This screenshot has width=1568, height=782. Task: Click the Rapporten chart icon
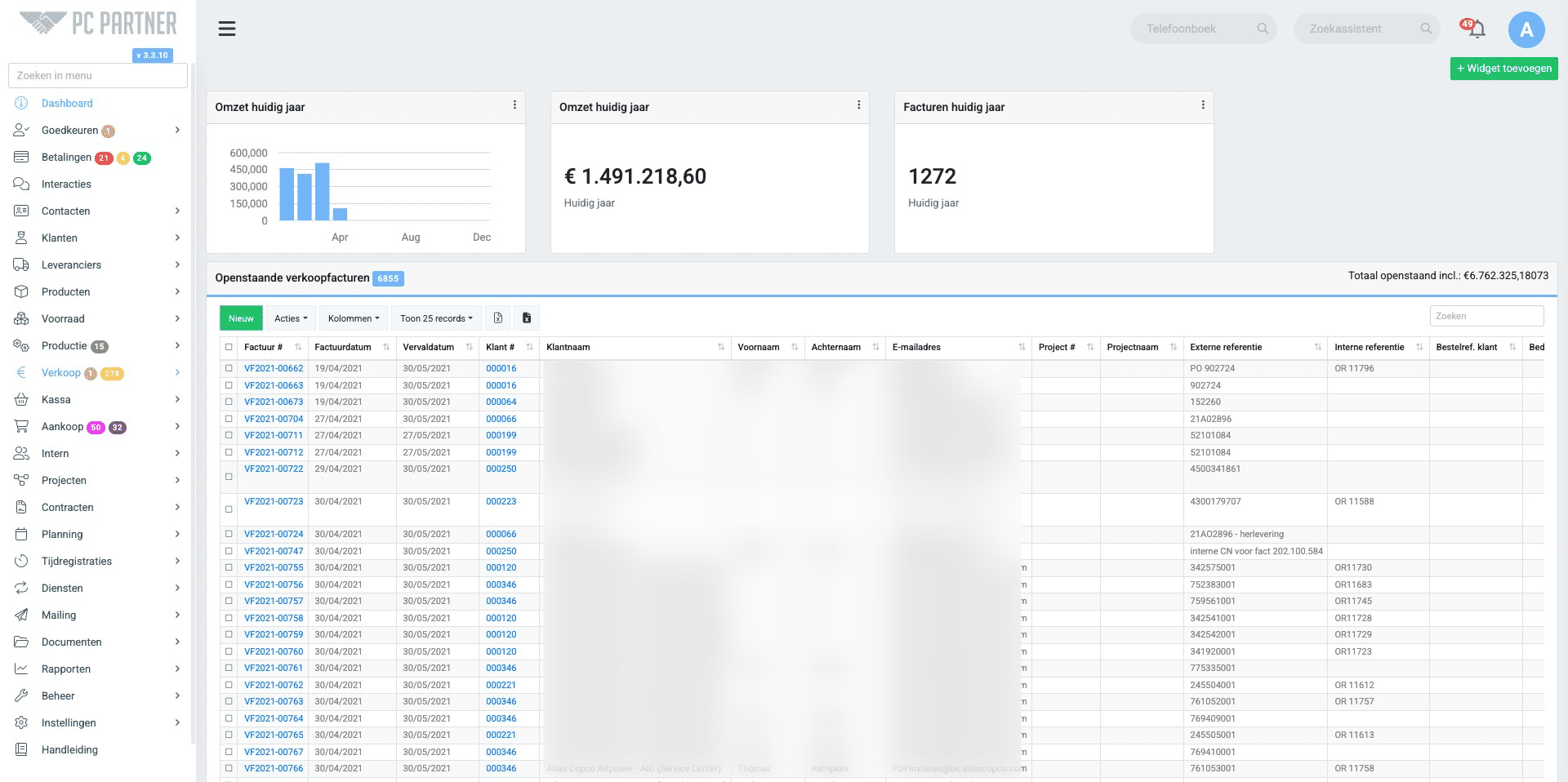tap(22, 669)
